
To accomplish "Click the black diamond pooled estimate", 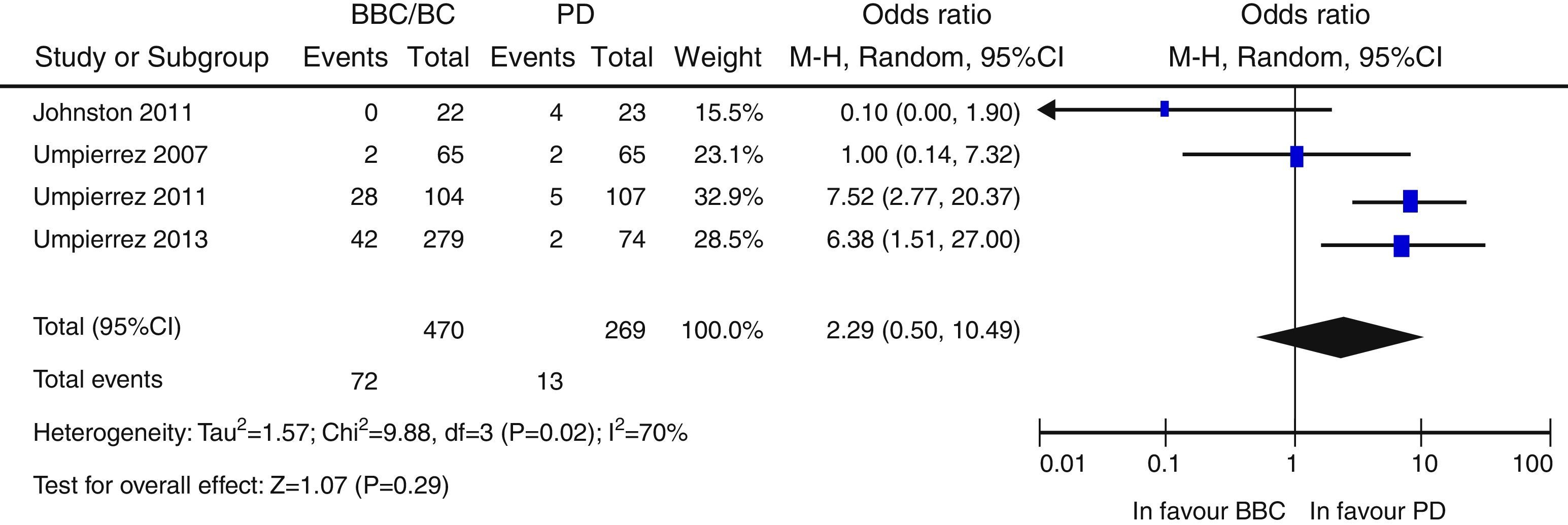I will pos(1340,337).
